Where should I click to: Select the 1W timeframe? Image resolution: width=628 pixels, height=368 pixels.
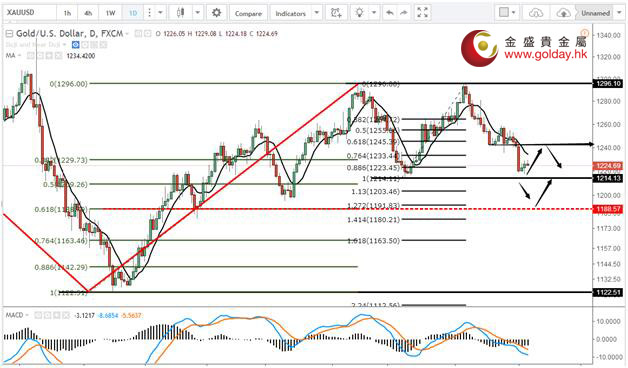[x=111, y=13]
